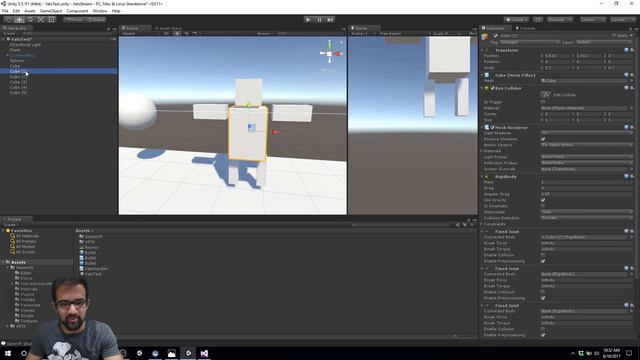Select the Hand tool in Unity toolbar

click(x=8, y=19)
